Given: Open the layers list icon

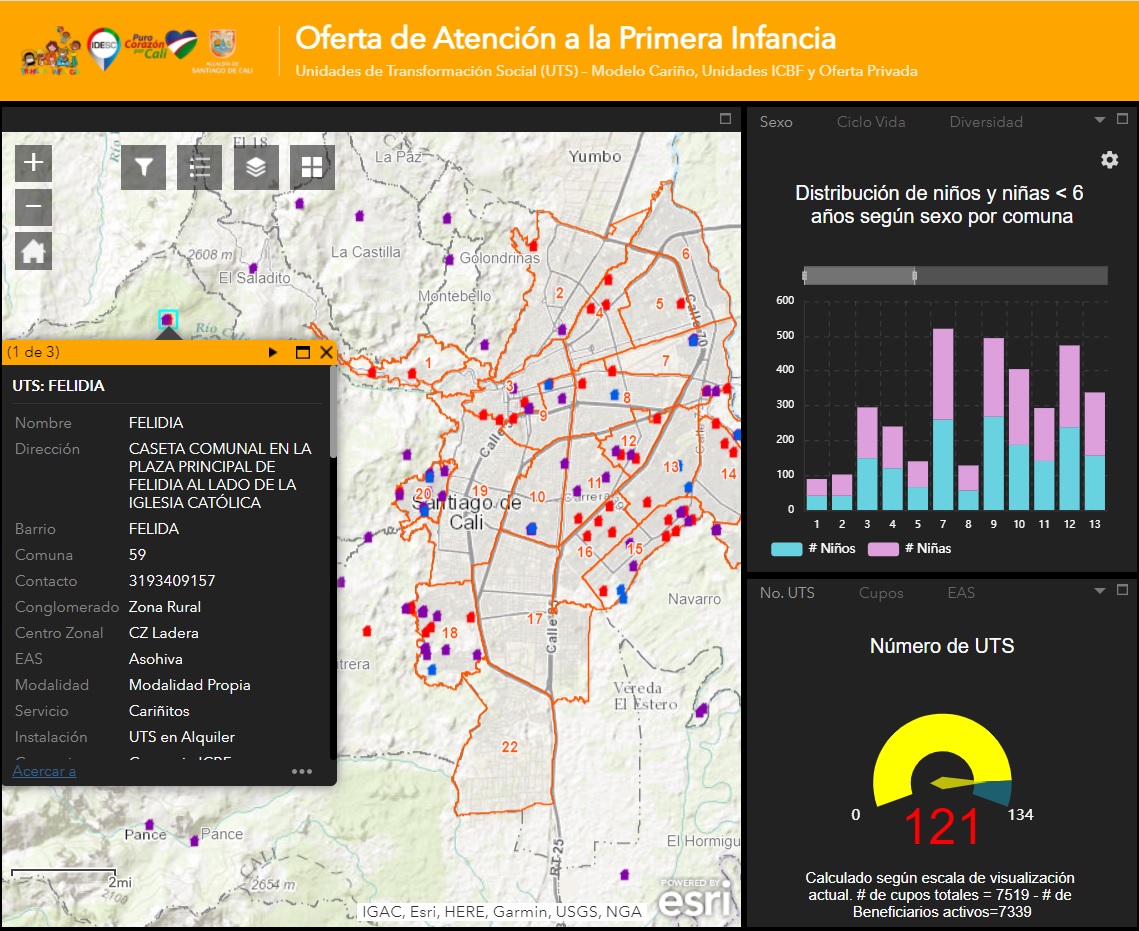Looking at the screenshot, I should tap(256, 167).
